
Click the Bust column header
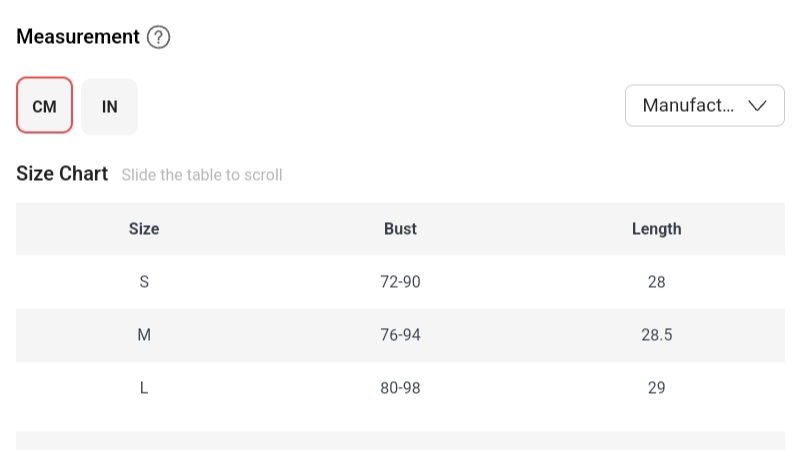click(400, 229)
